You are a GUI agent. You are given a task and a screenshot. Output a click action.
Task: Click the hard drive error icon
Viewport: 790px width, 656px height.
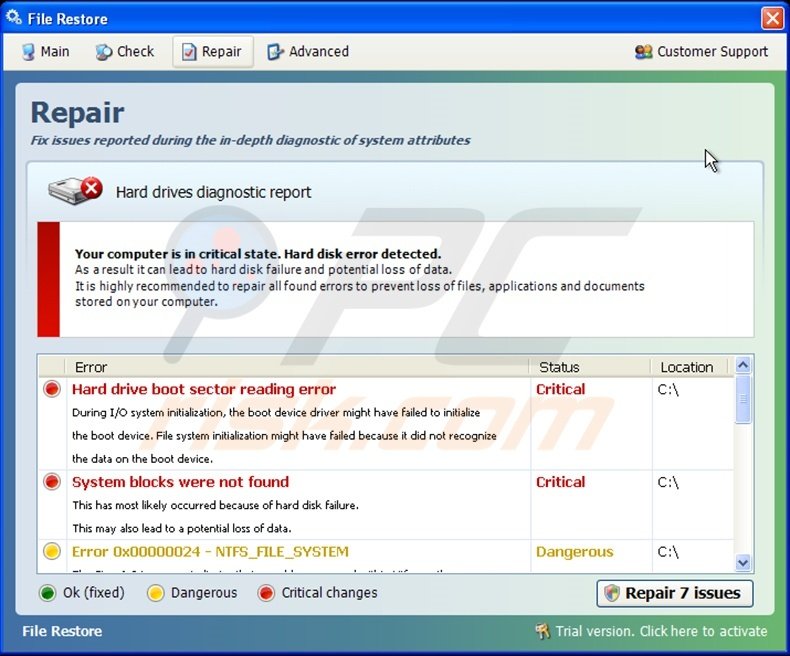click(76, 190)
